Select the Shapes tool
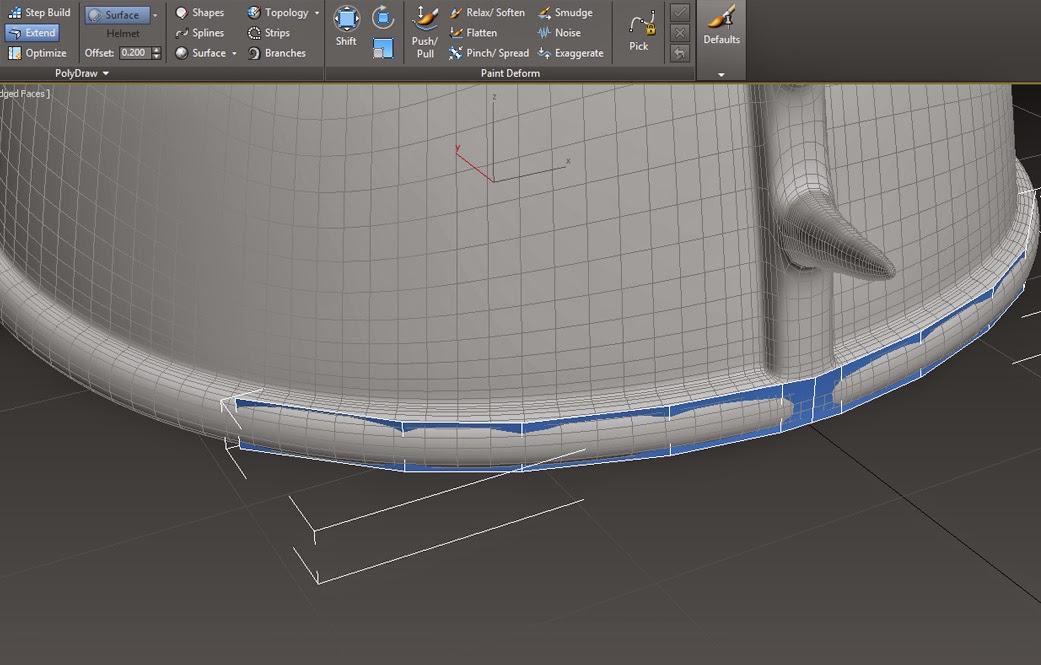 (200, 13)
